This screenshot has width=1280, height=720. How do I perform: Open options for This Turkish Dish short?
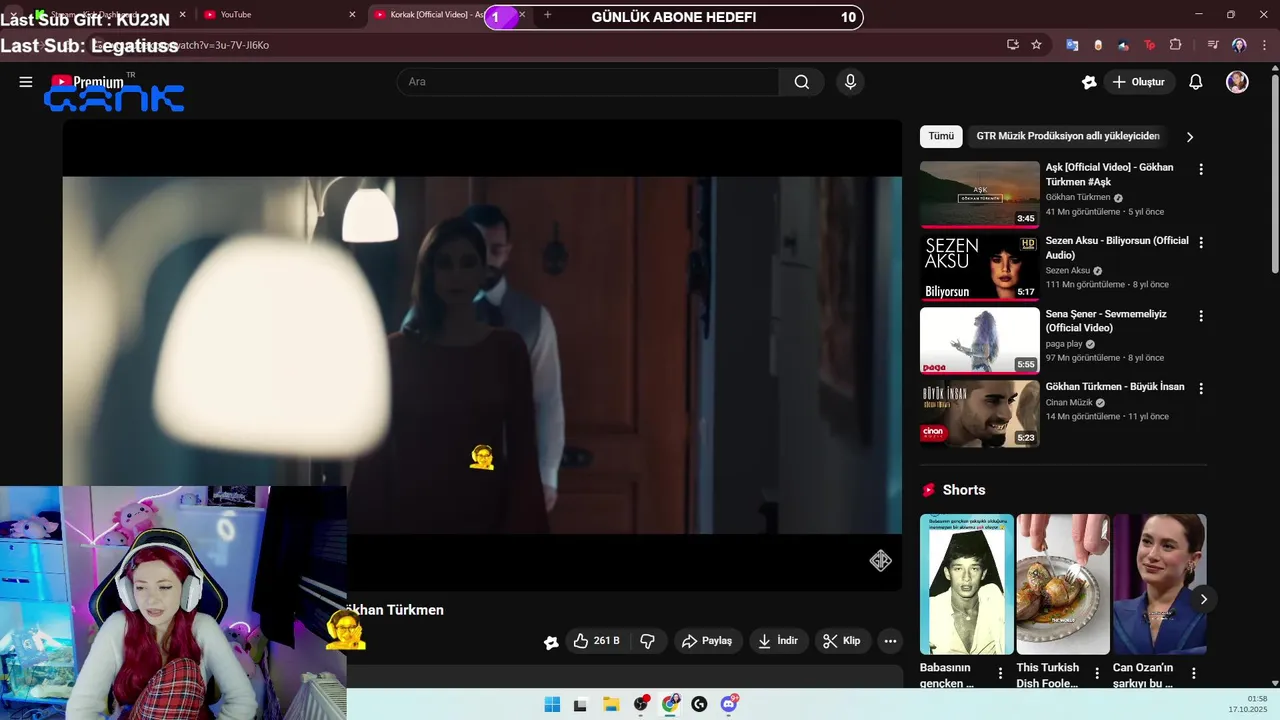[x=1097, y=673]
